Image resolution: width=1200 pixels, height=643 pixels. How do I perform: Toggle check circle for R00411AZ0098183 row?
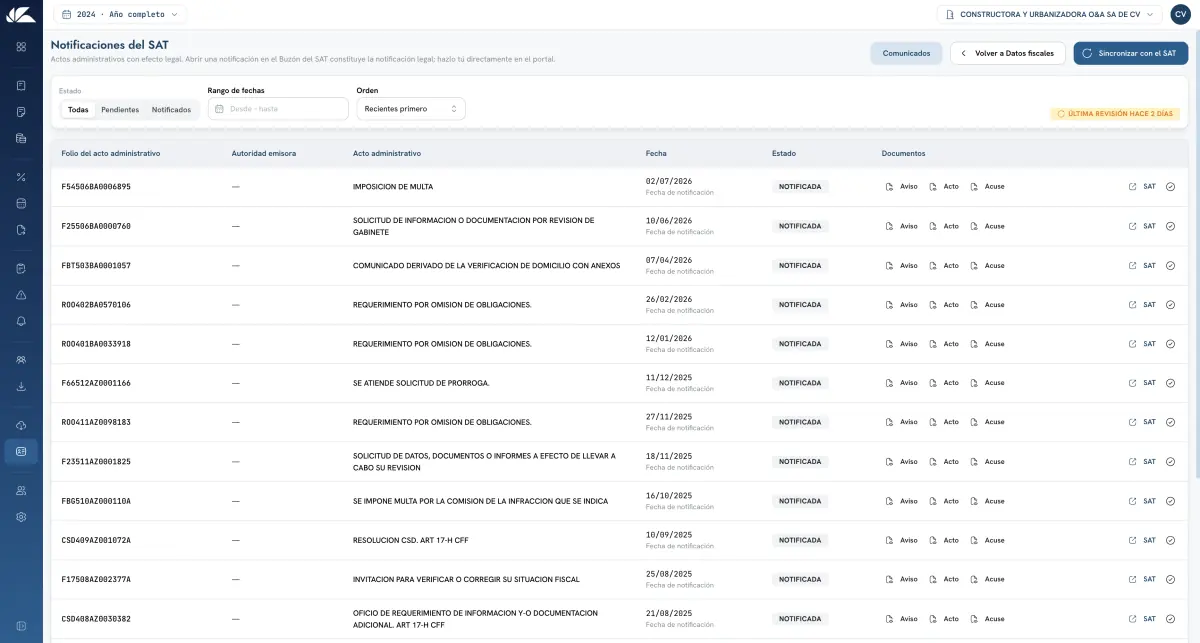point(1170,422)
